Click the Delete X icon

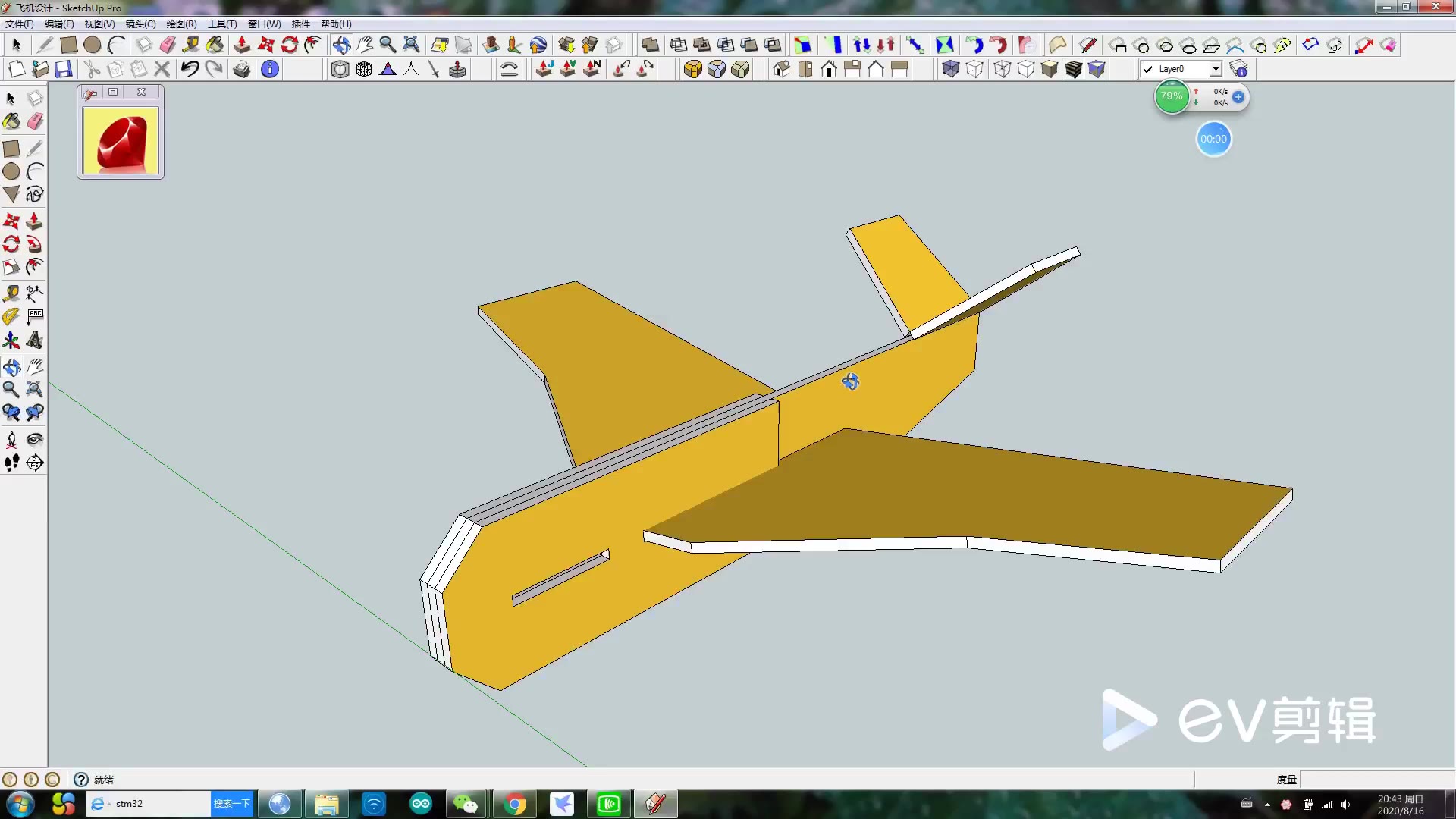pos(162,69)
